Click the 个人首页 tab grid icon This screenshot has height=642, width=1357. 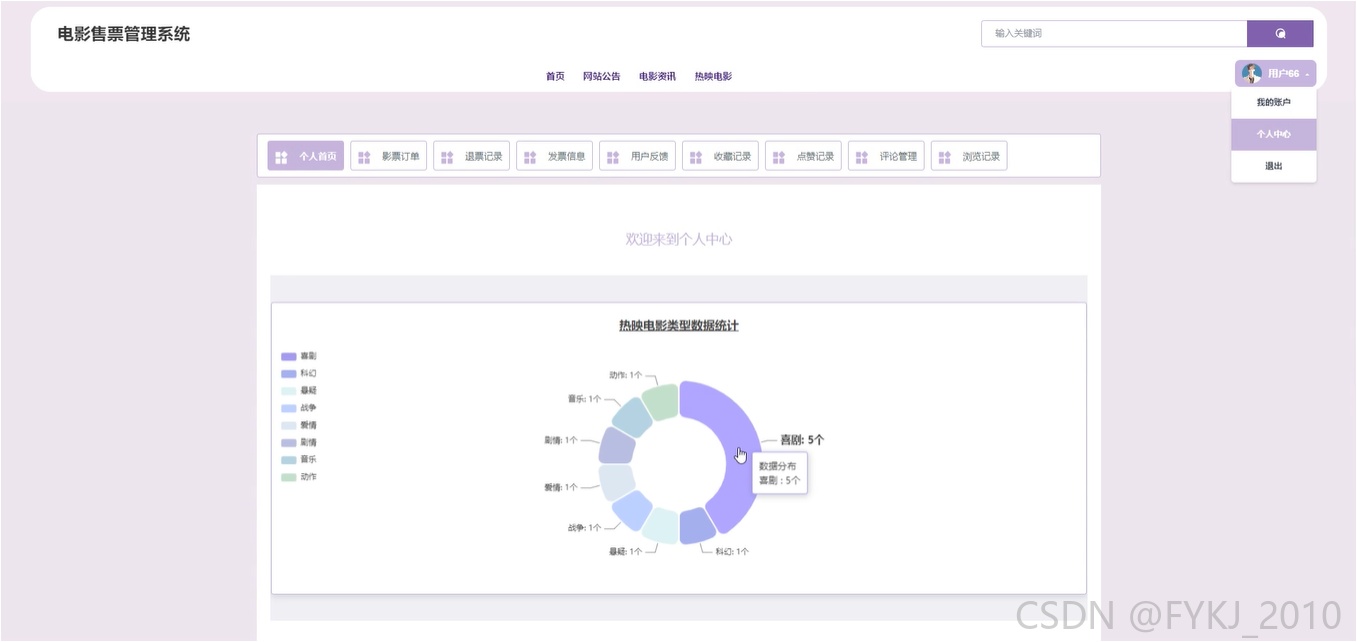[282, 156]
